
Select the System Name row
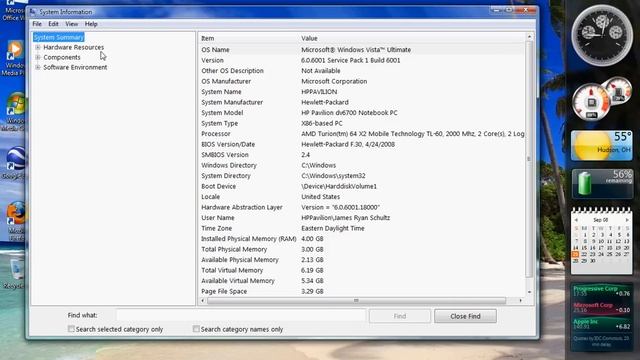pos(362,92)
